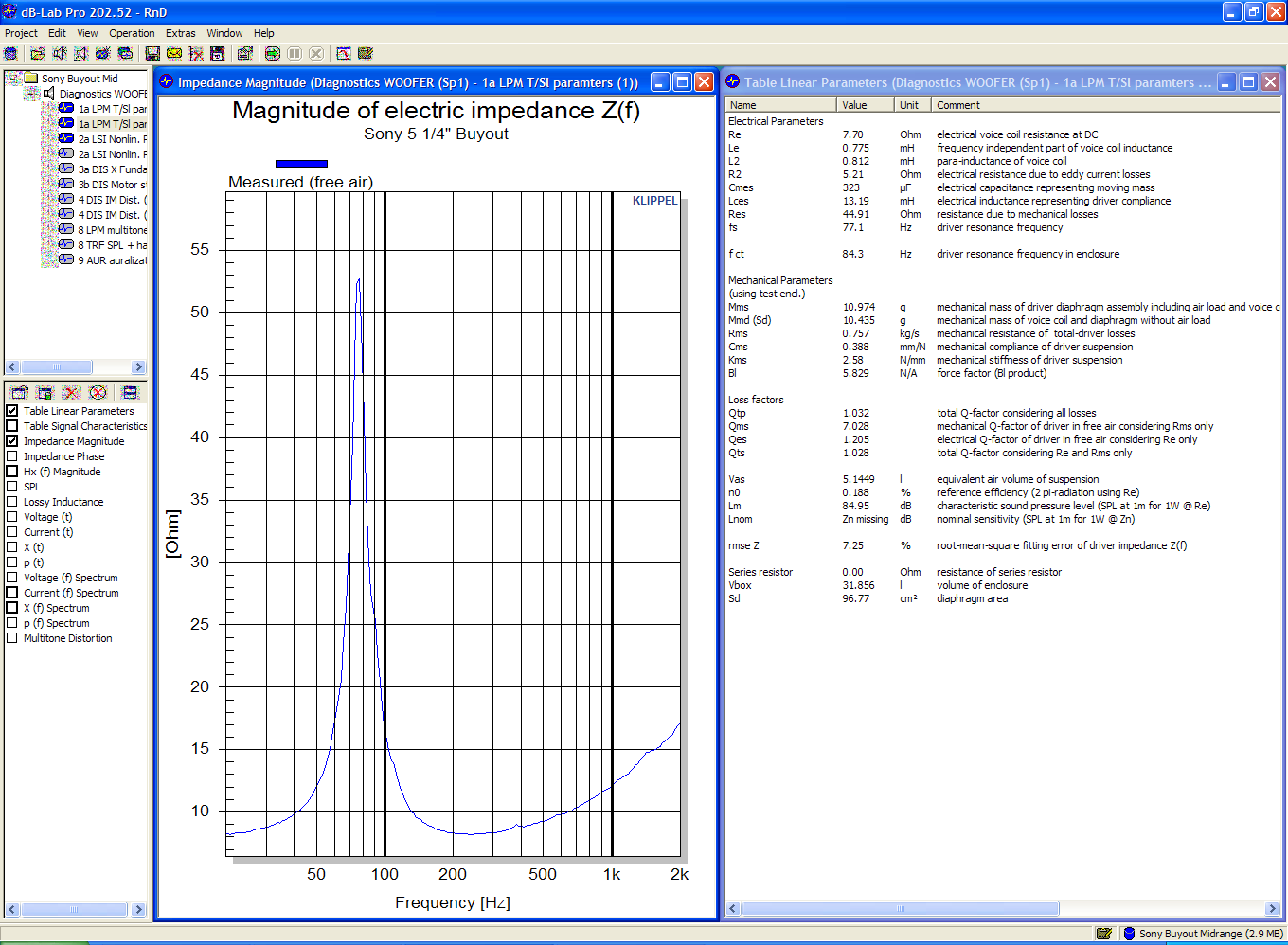Collapse the Sony Buyout Mid root node
The image size is (1288, 945).
[x=12, y=79]
